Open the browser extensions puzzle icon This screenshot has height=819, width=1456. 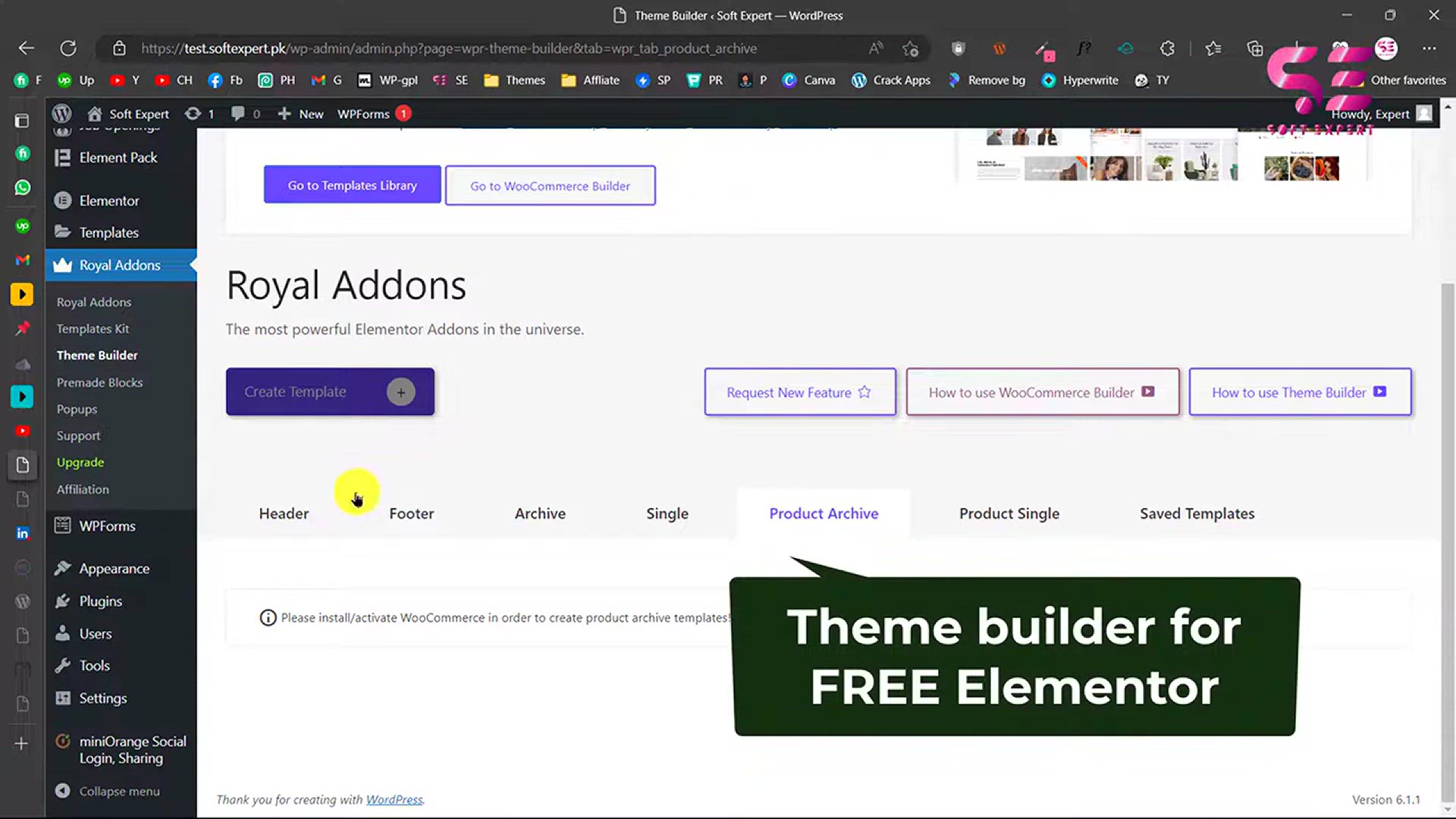[x=1167, y=49]
